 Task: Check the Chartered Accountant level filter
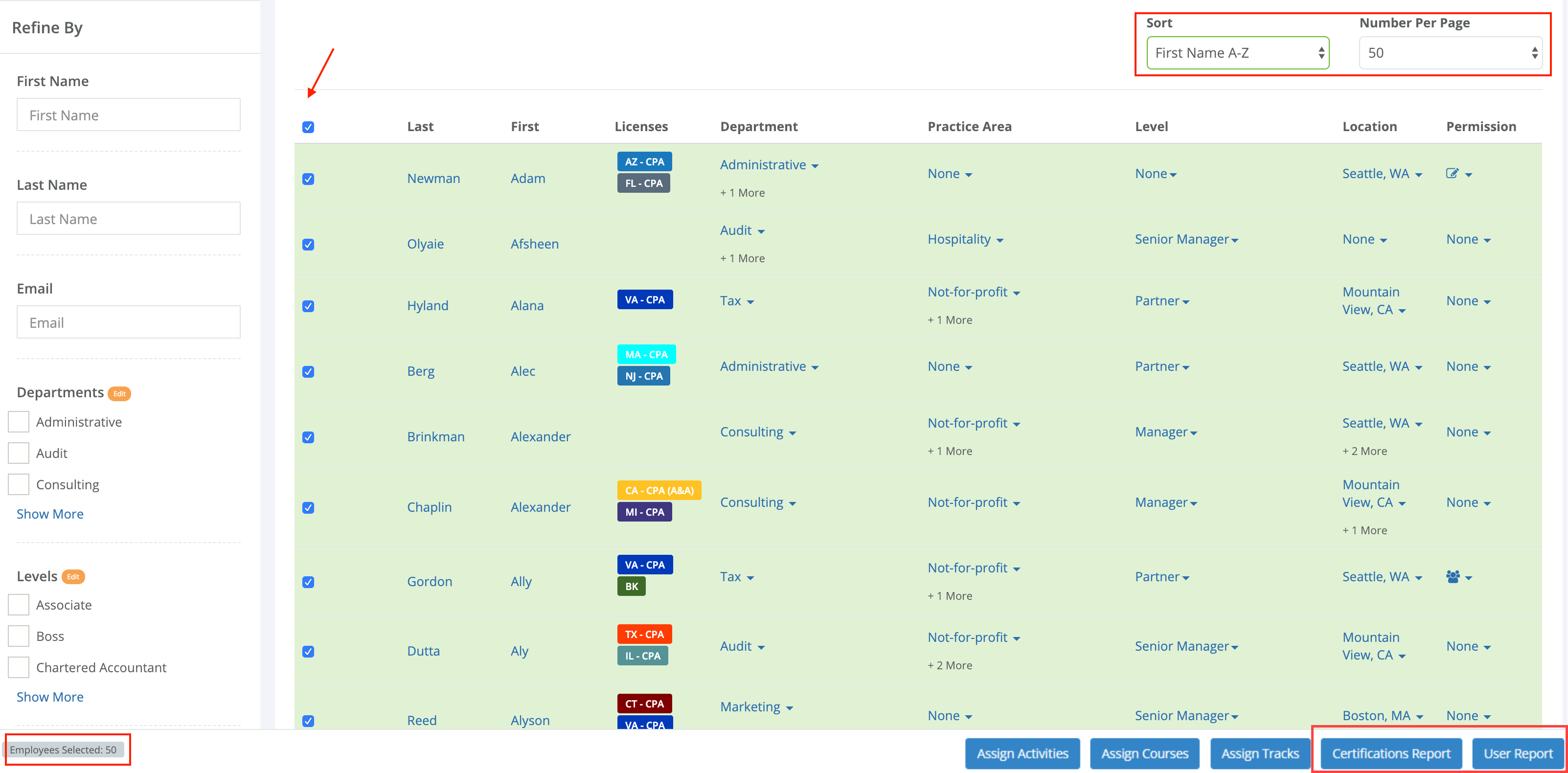pyautogui.click(x=18, y=667)
